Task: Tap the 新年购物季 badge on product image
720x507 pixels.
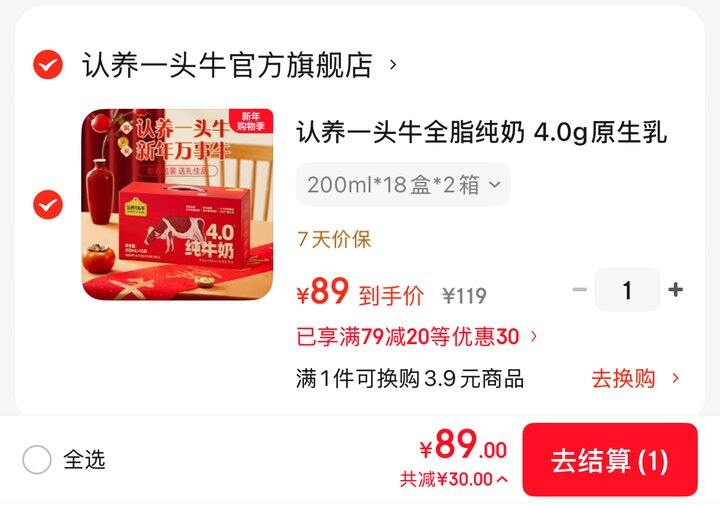Action: (x=251, y=121)
